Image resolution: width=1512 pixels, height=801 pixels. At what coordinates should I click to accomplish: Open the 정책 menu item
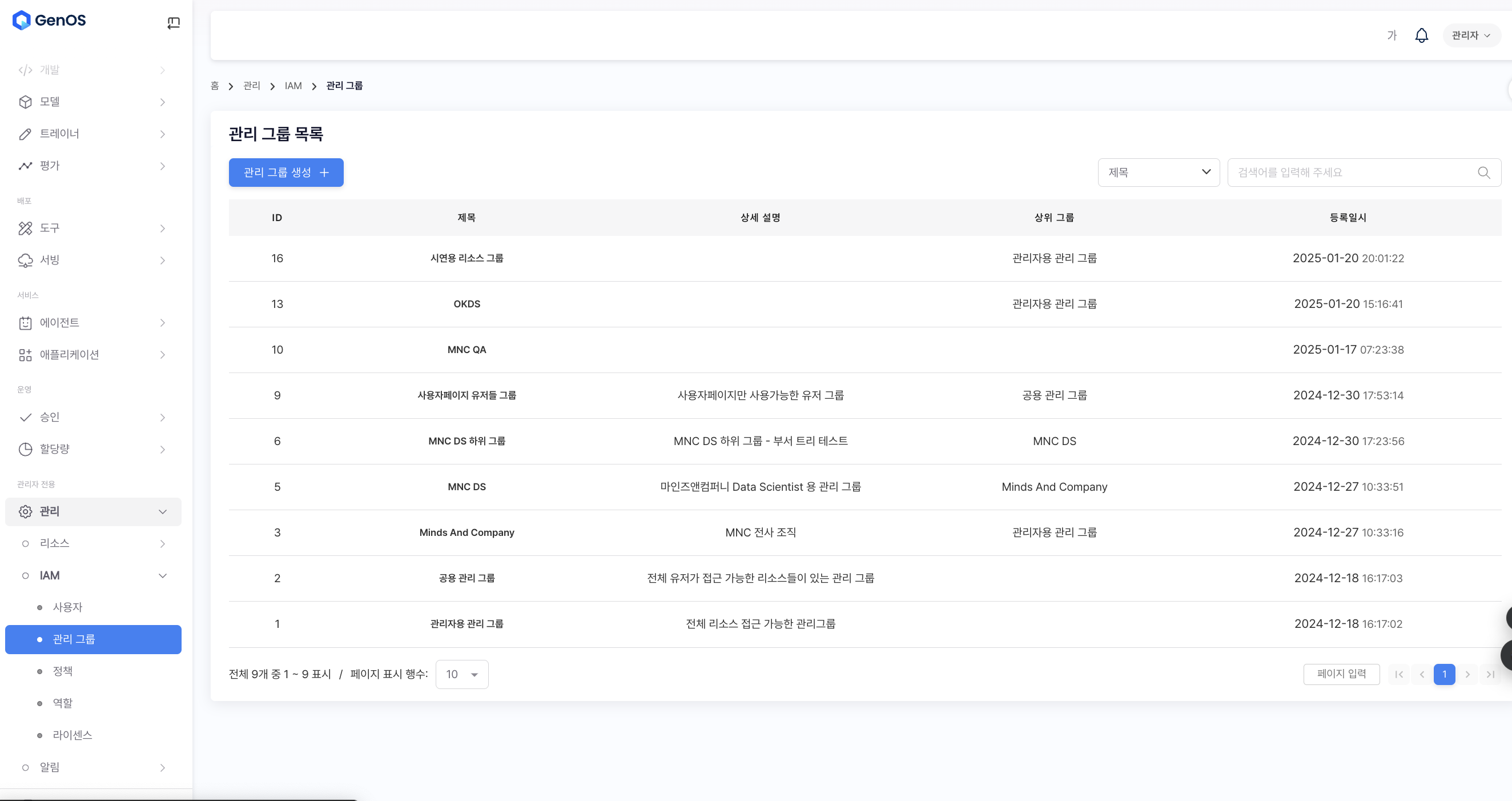pyautogui.click(x=63, y=671)
